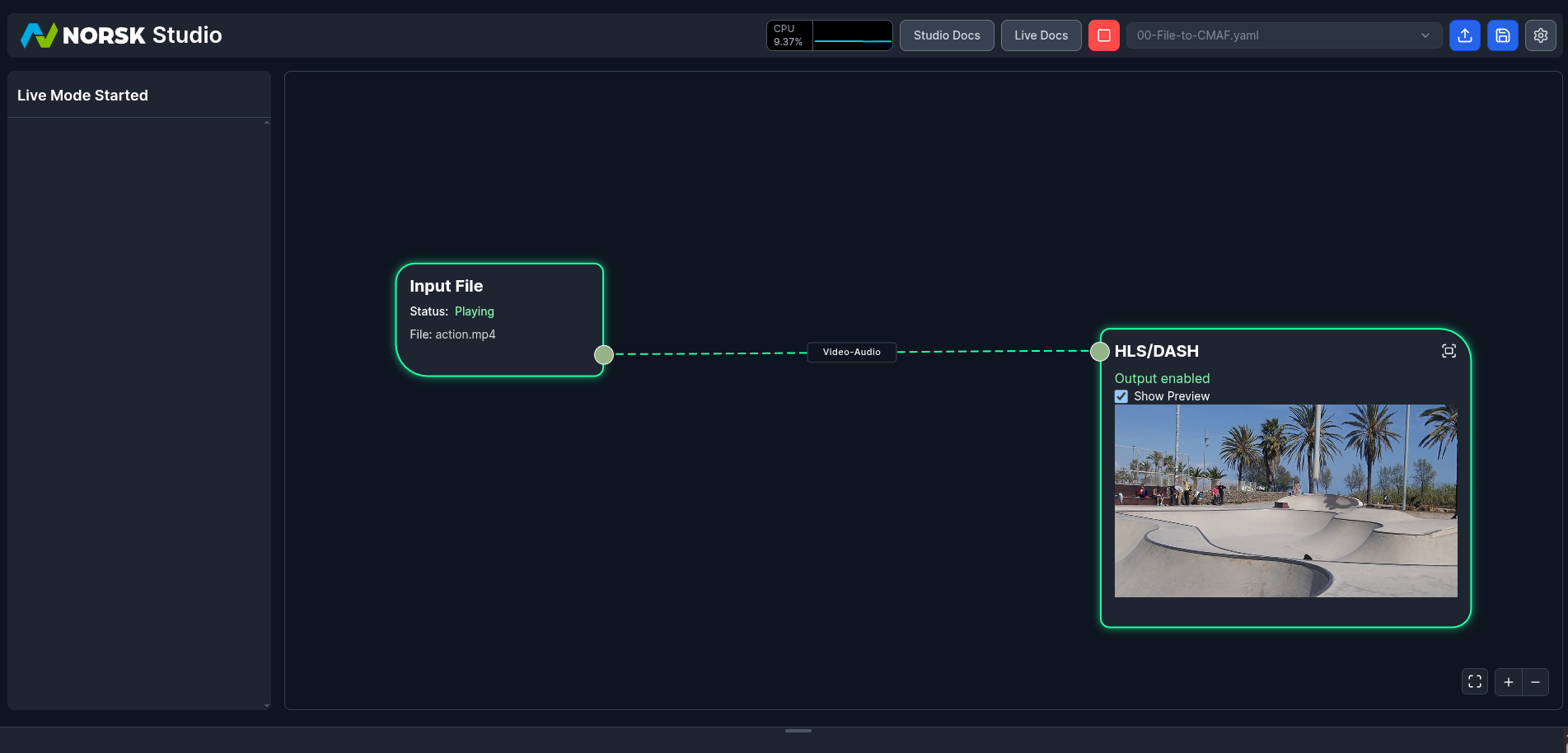Click the dropdown chevron beside the yaml filename

point(1425,35)
